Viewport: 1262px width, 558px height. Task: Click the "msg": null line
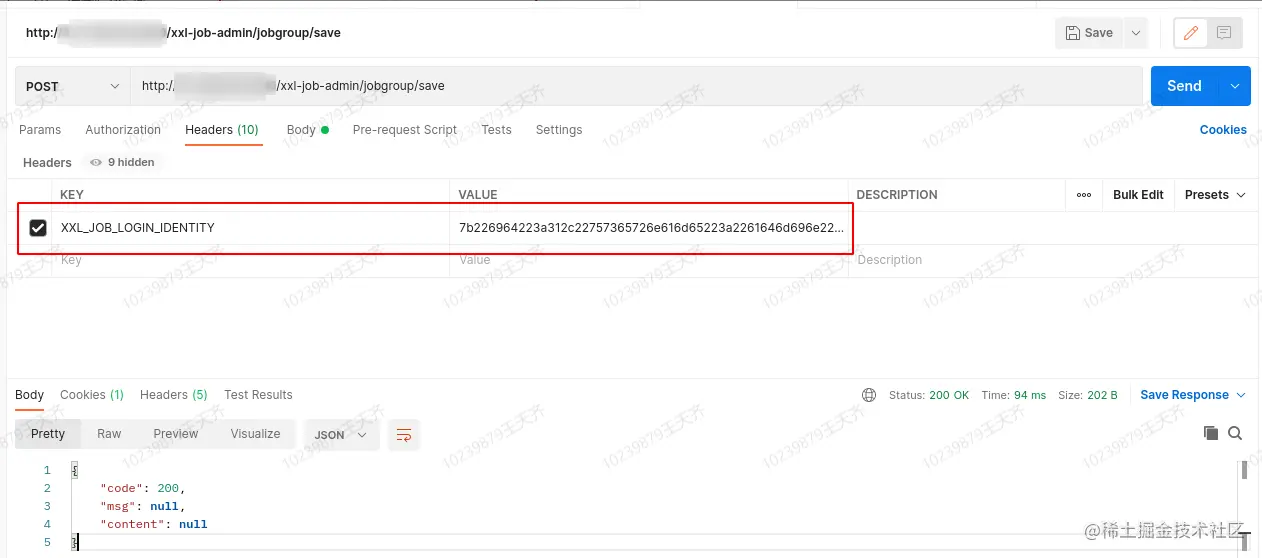(x=142, y=506)
